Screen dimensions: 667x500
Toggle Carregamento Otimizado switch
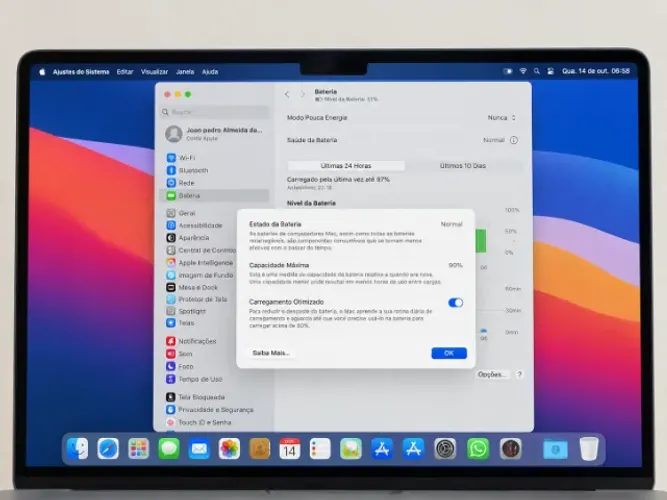tap(455, 303)
